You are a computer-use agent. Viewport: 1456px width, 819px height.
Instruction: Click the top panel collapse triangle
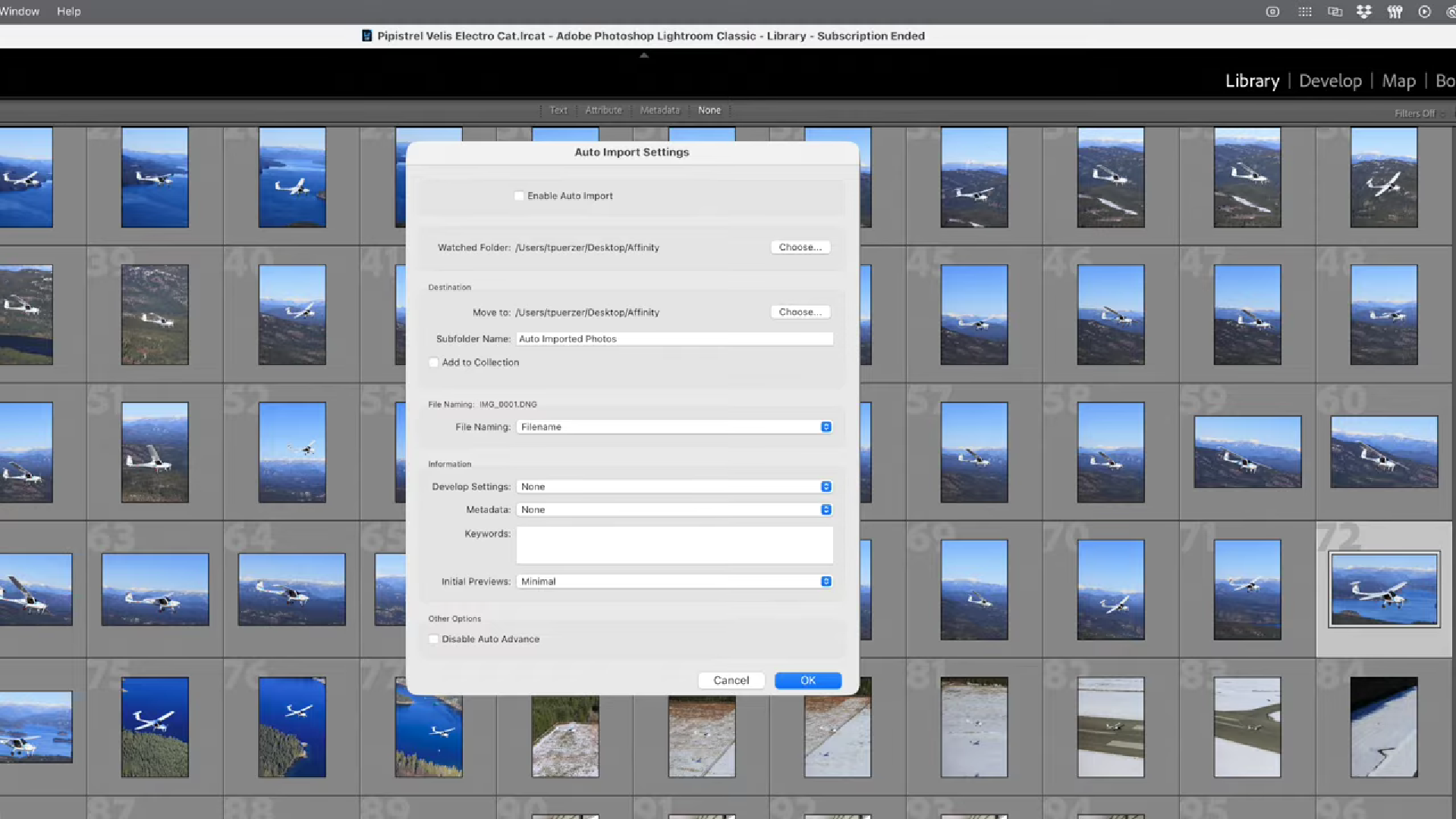point(643,55)
